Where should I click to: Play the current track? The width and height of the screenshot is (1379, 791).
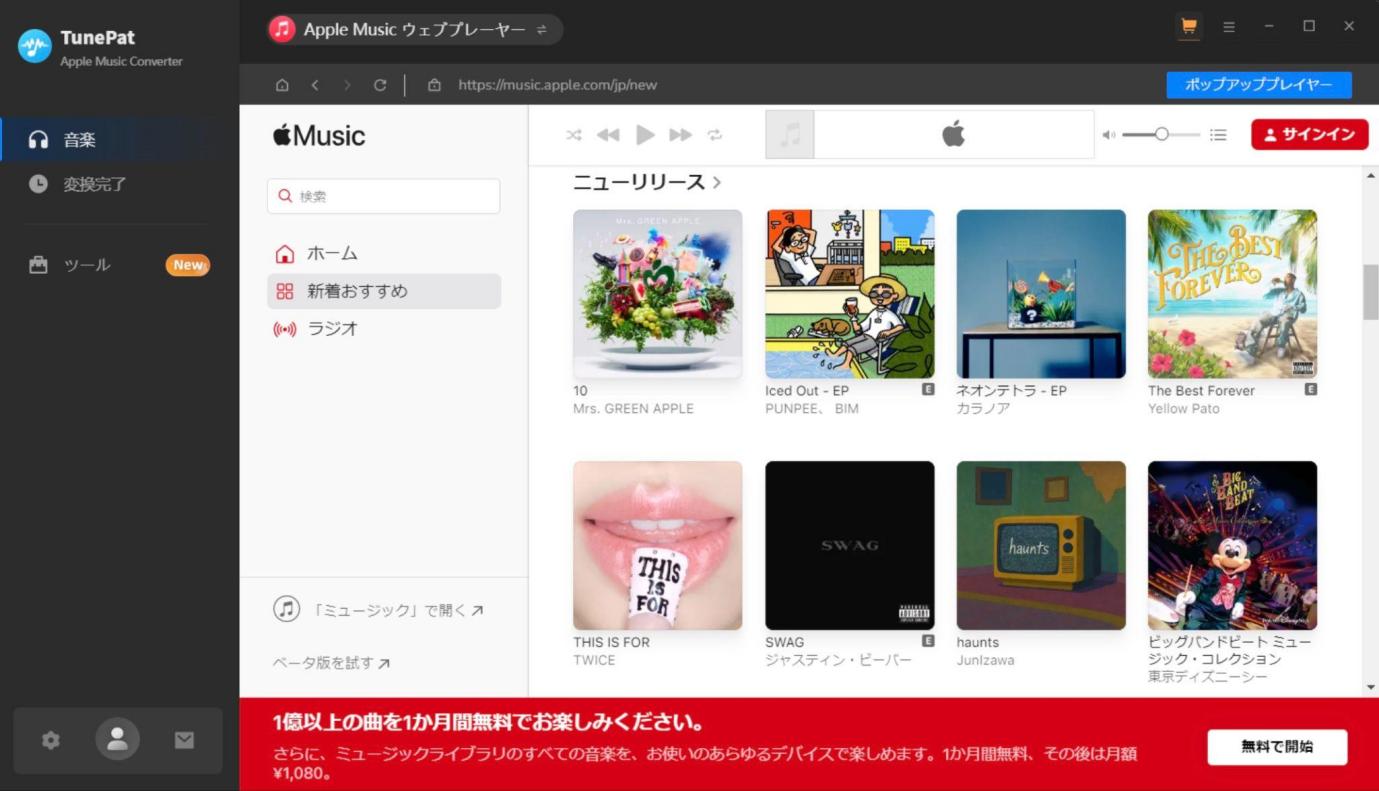(x=645, y=135)
